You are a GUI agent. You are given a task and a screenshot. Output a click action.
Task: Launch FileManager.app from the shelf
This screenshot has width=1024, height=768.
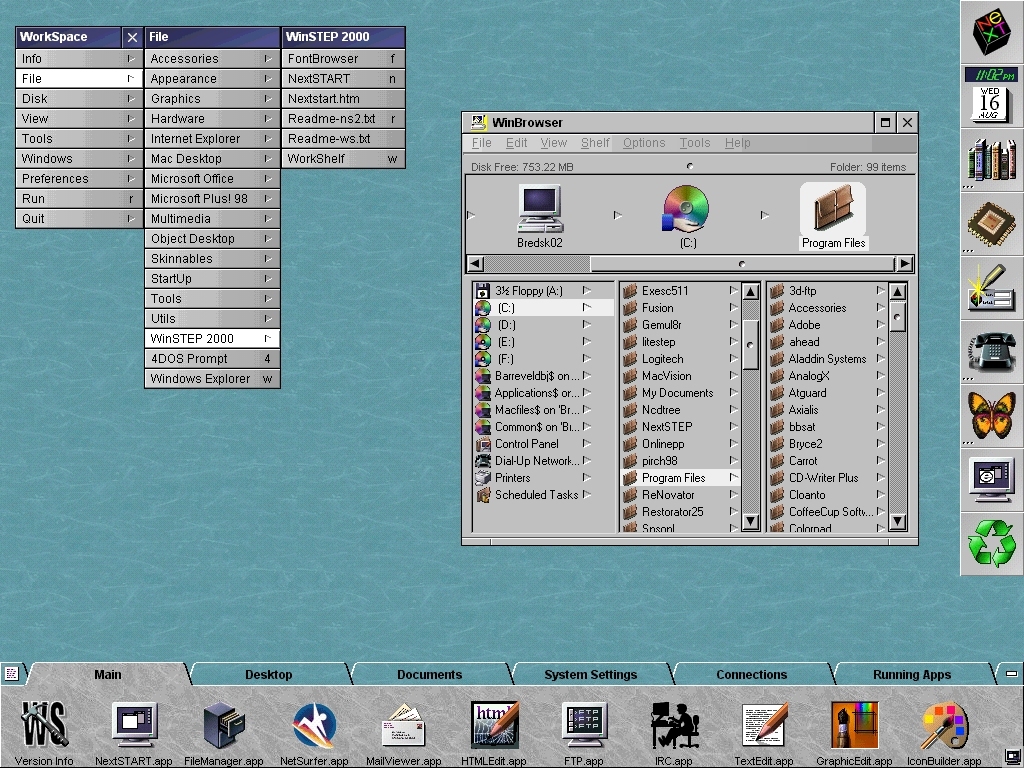[224, 733]
